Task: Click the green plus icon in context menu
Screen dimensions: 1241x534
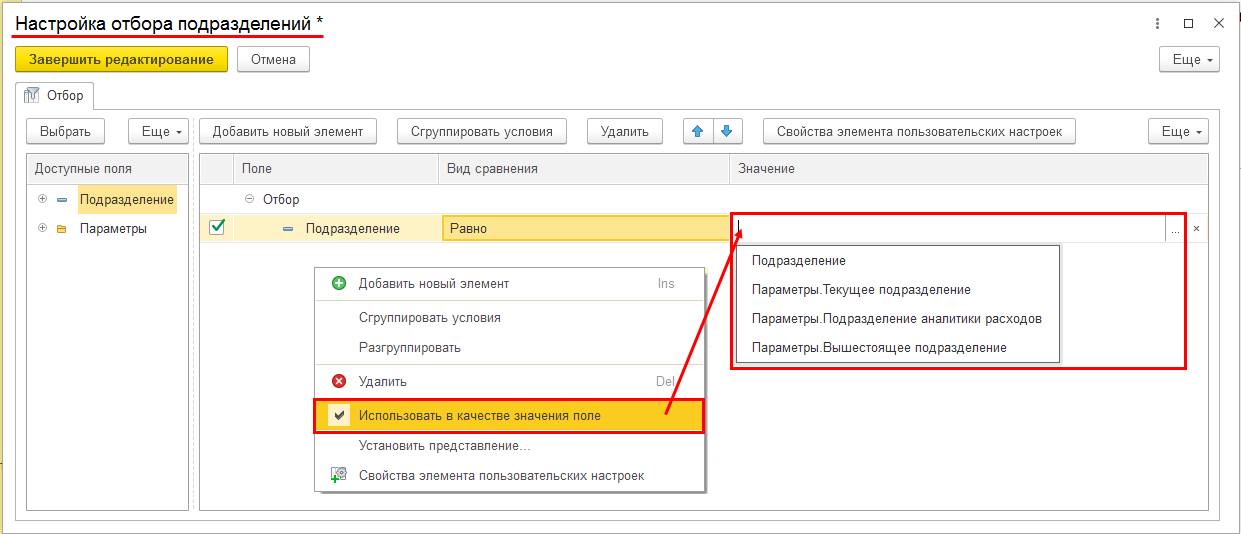Action: click(x=339, y=283)
